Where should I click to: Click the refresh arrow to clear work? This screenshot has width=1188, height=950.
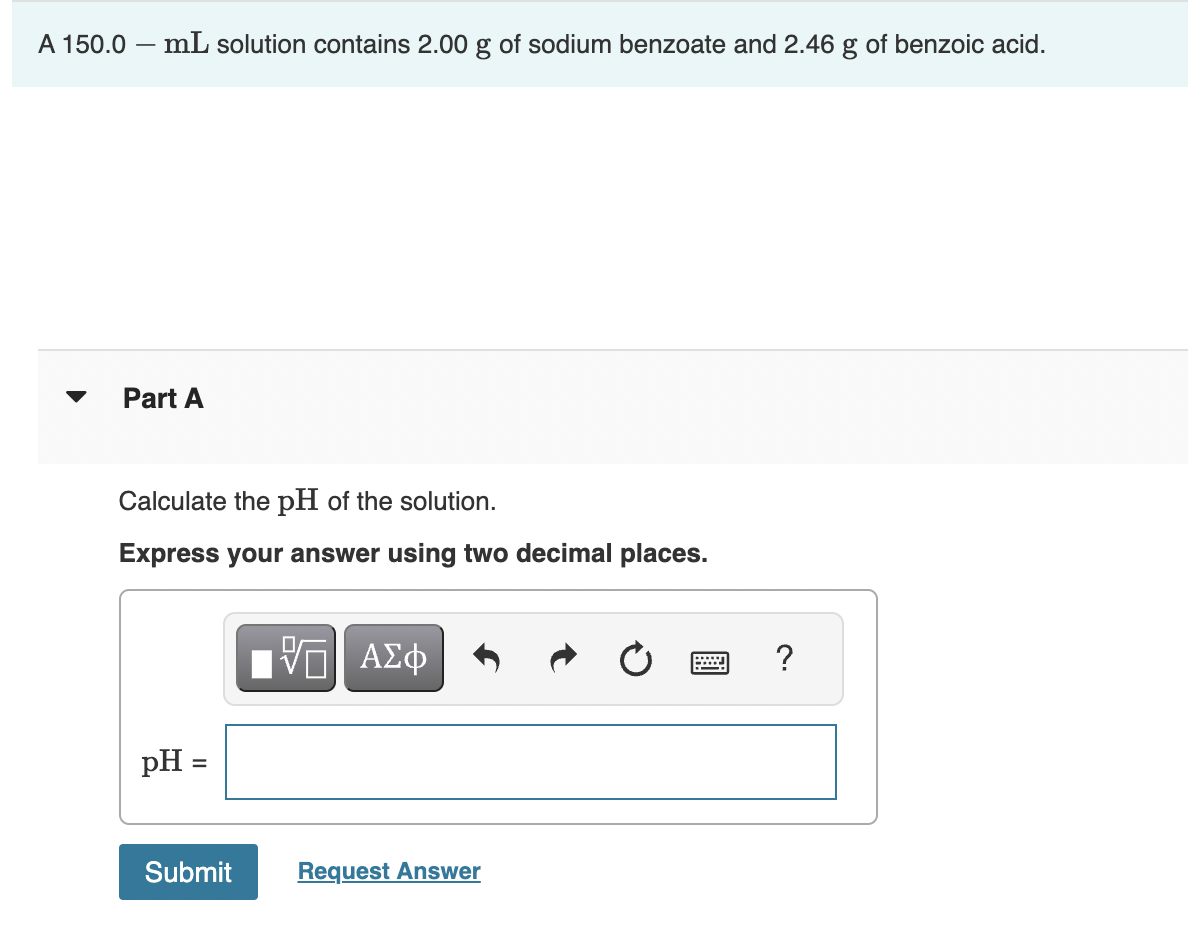pos(635,658)
